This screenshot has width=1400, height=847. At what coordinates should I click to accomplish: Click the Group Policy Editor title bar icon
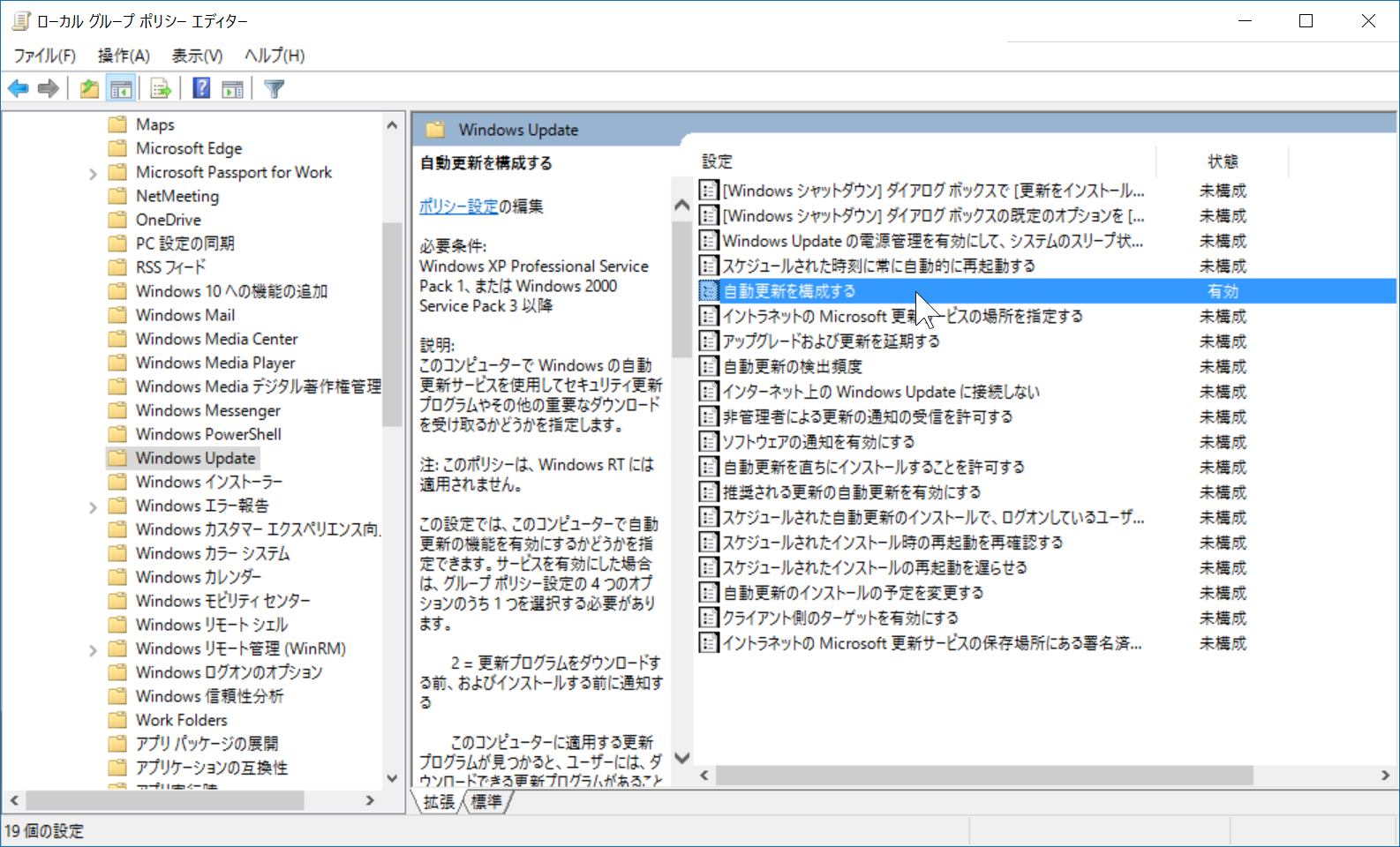[x=21, y=20]
